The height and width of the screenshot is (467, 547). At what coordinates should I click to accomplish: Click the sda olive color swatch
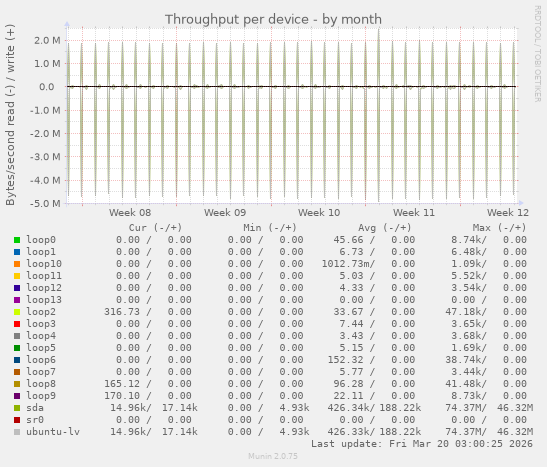pyautogui.click(x=17, y=408)
